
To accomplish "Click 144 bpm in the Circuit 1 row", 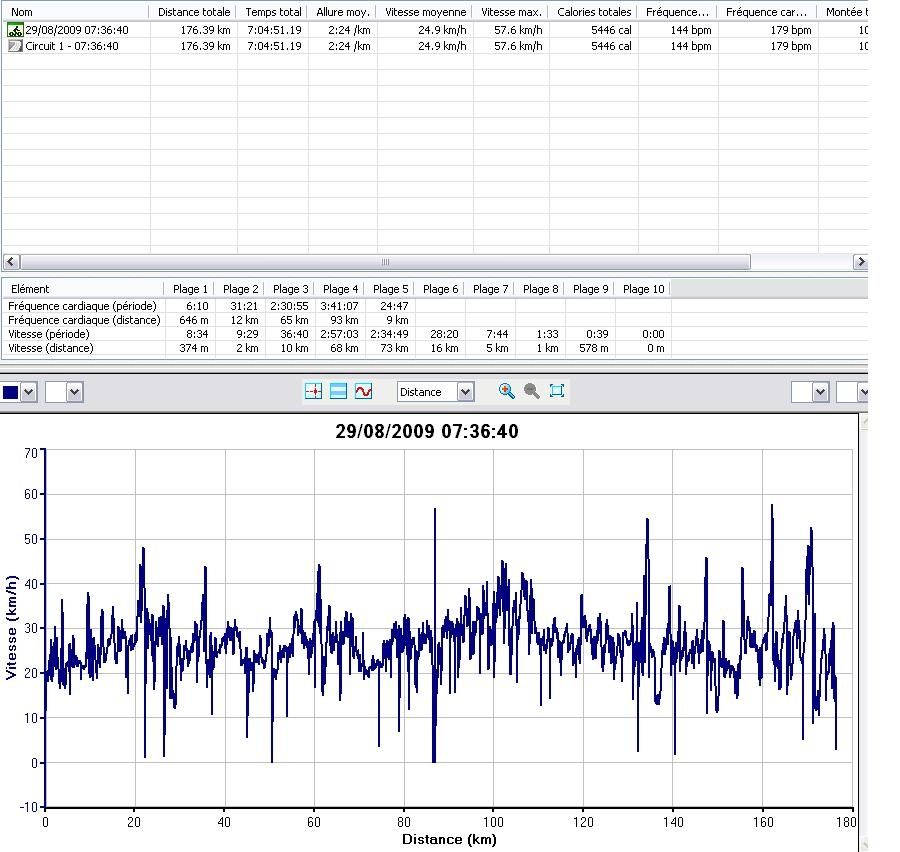I will (691, 46).
